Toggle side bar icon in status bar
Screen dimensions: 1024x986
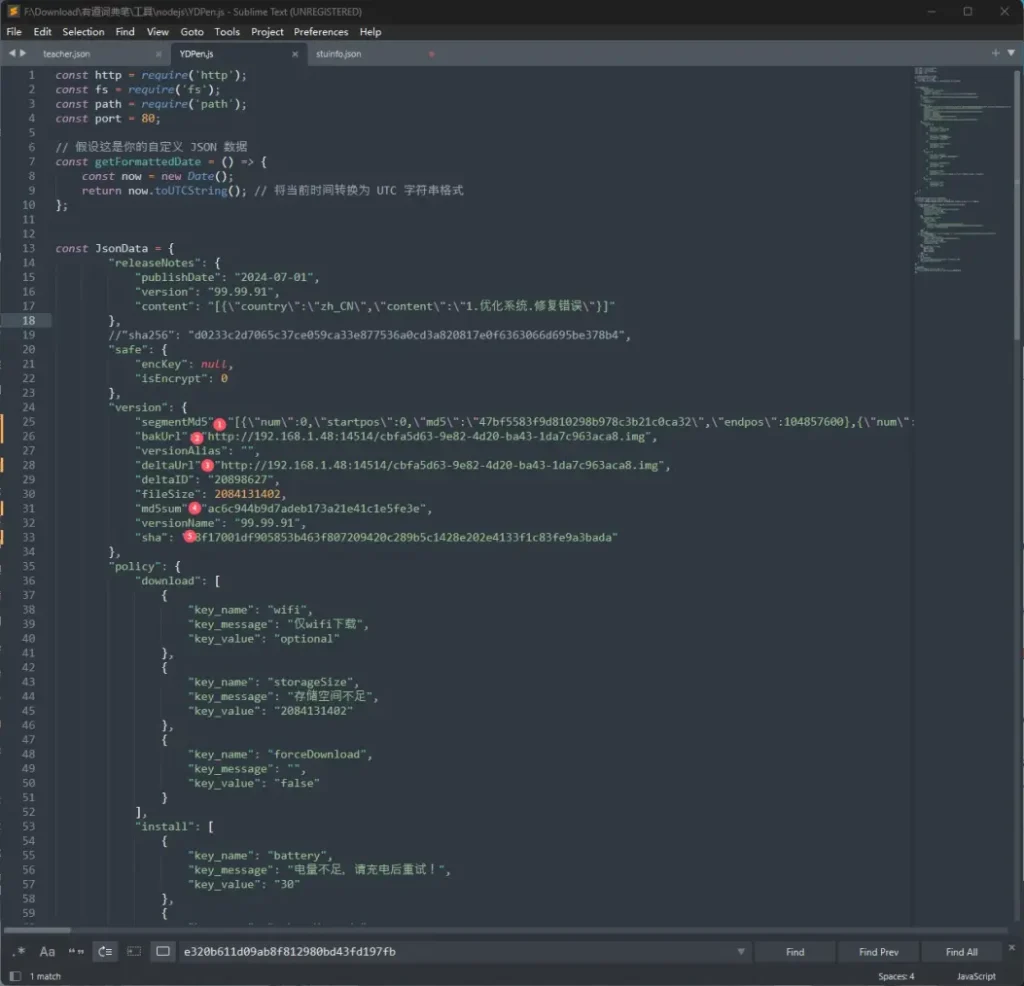tap(15, 976)
